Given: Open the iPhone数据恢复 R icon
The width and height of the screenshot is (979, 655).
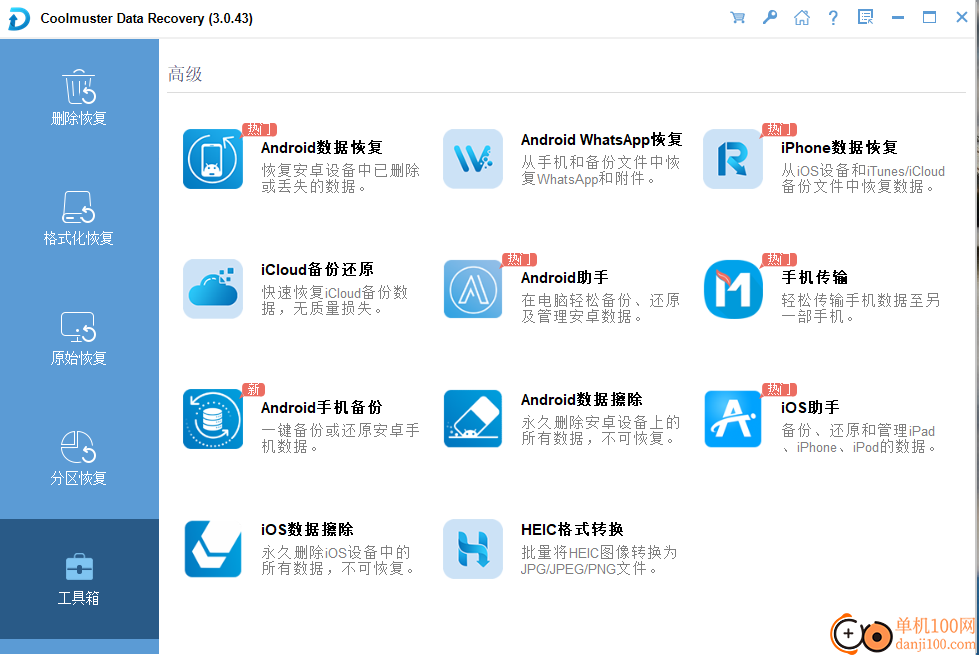Looking at the screenshot, I should click(x=732, y=159).
